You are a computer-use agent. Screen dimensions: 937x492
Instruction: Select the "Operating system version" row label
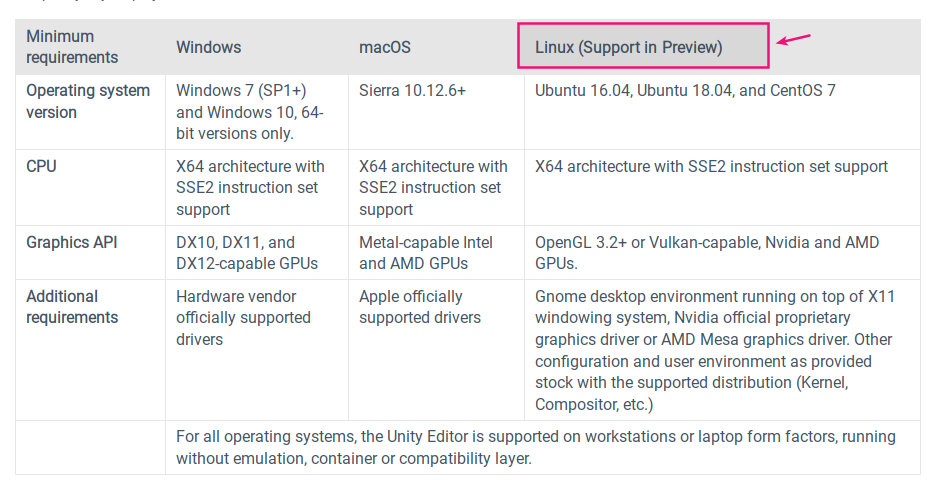click(88, 101)
